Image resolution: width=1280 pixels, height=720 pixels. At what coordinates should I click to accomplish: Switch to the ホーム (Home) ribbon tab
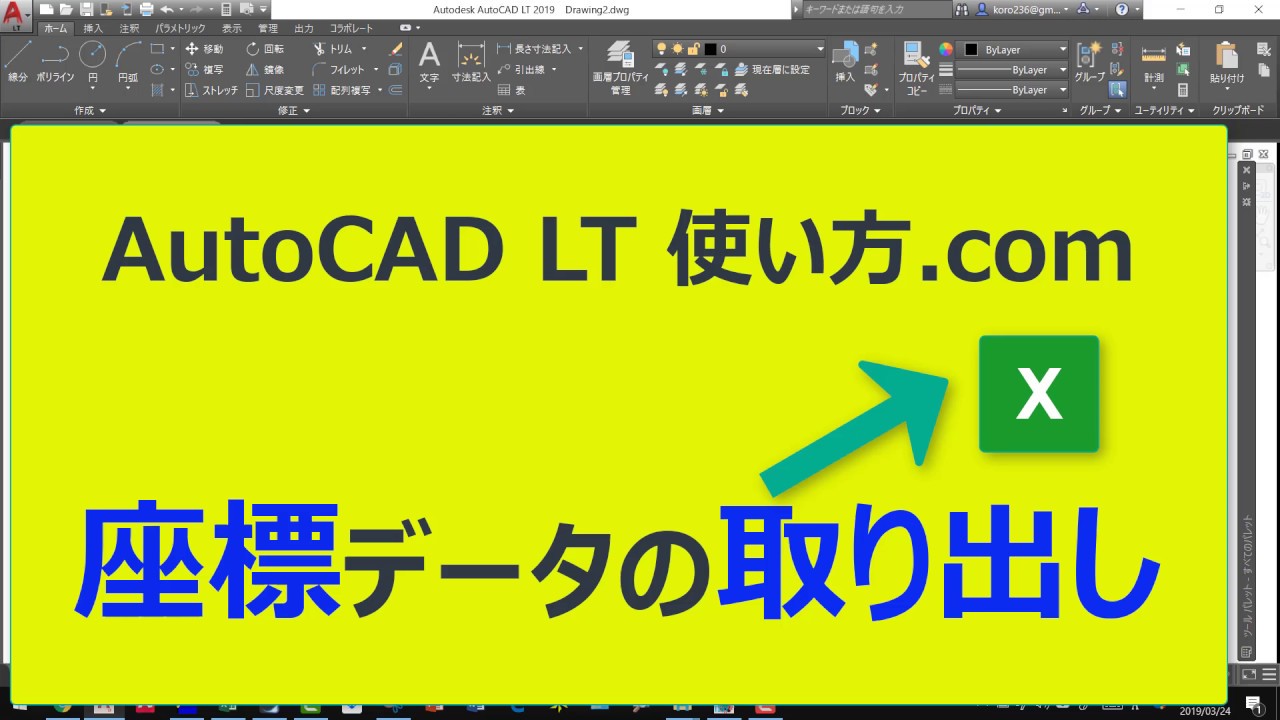[56, 29]
